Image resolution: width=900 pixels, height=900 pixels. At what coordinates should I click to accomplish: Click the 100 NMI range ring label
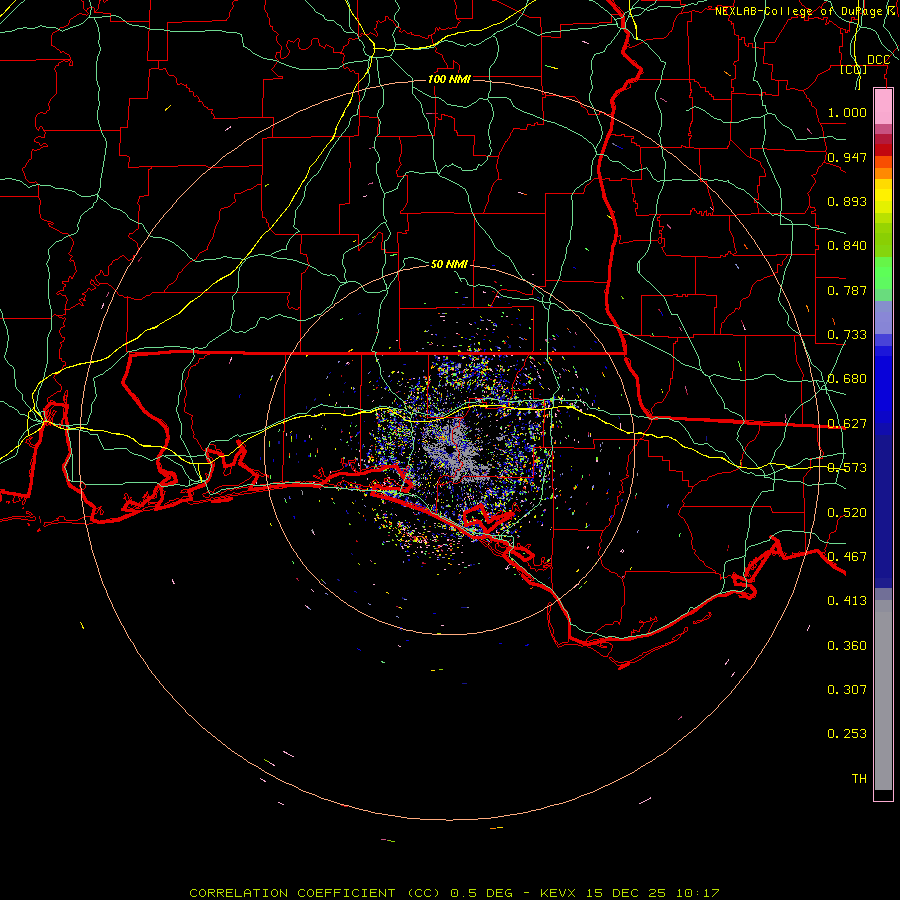[x=449, y=79]
